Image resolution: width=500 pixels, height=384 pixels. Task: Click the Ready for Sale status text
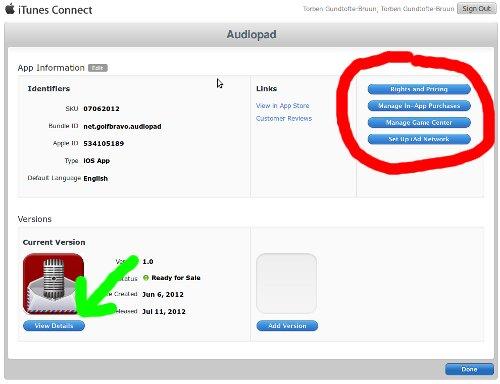[176, 278]
